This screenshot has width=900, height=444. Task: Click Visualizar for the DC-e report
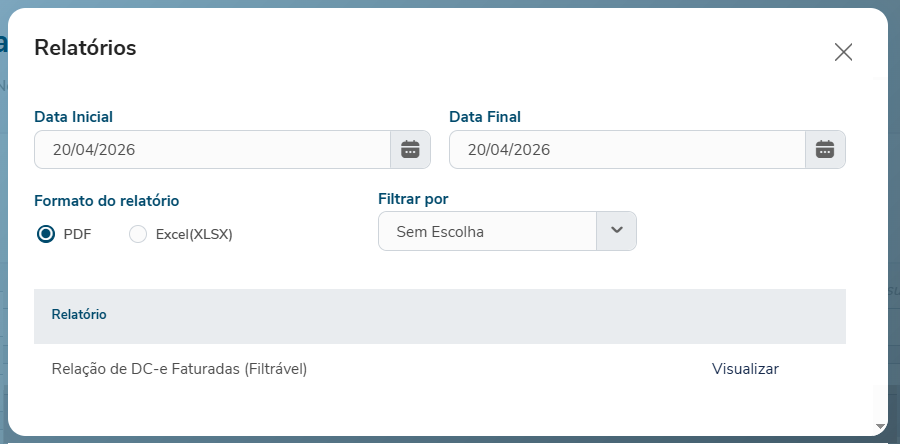tap(745, 369)
